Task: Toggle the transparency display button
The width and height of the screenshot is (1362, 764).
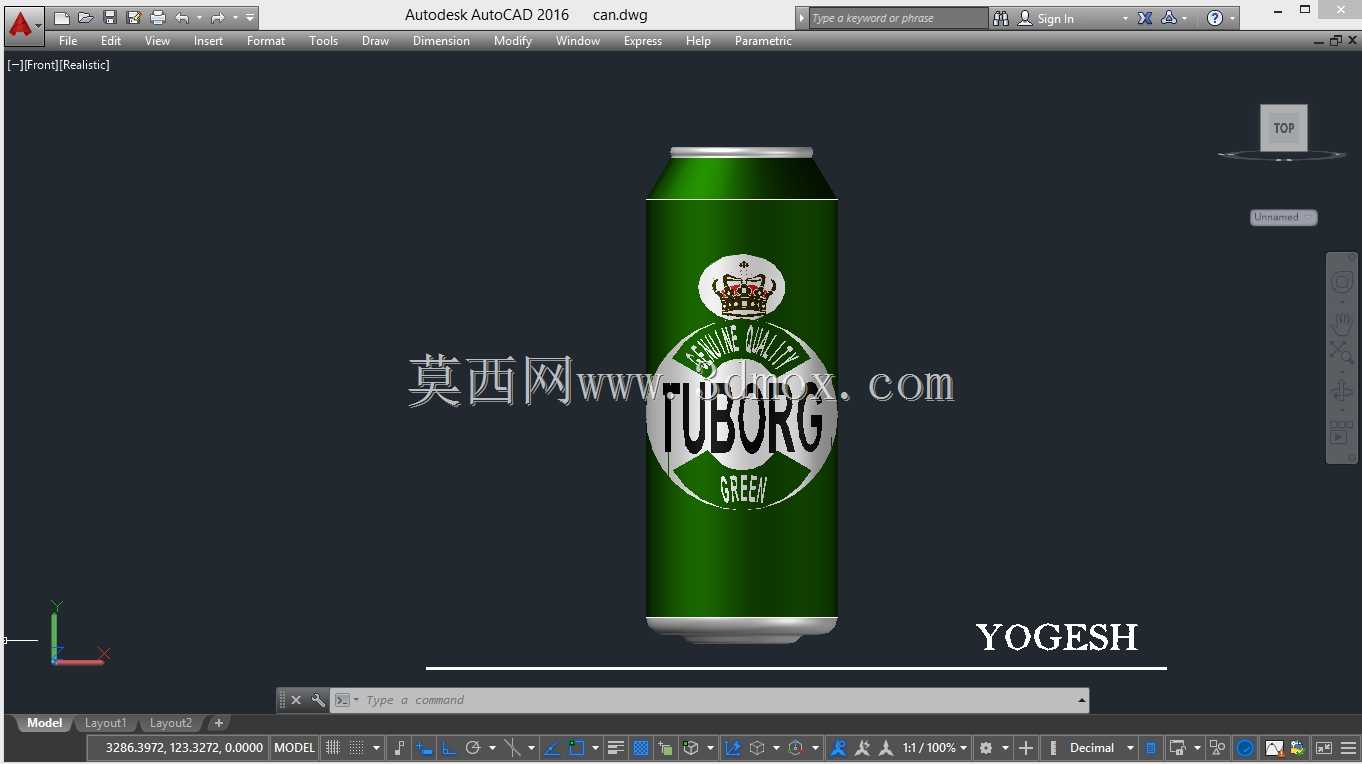Action: [641, 747]
